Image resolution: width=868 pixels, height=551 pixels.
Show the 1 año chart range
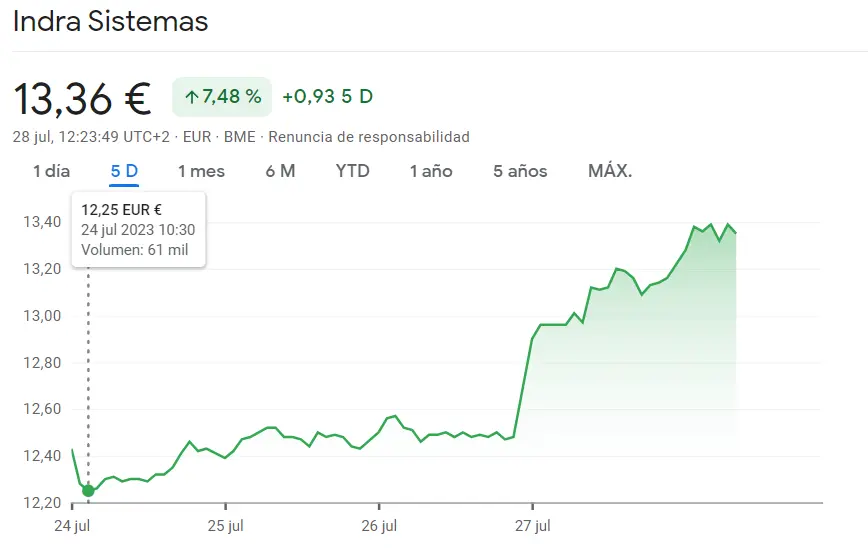(431, 171)
